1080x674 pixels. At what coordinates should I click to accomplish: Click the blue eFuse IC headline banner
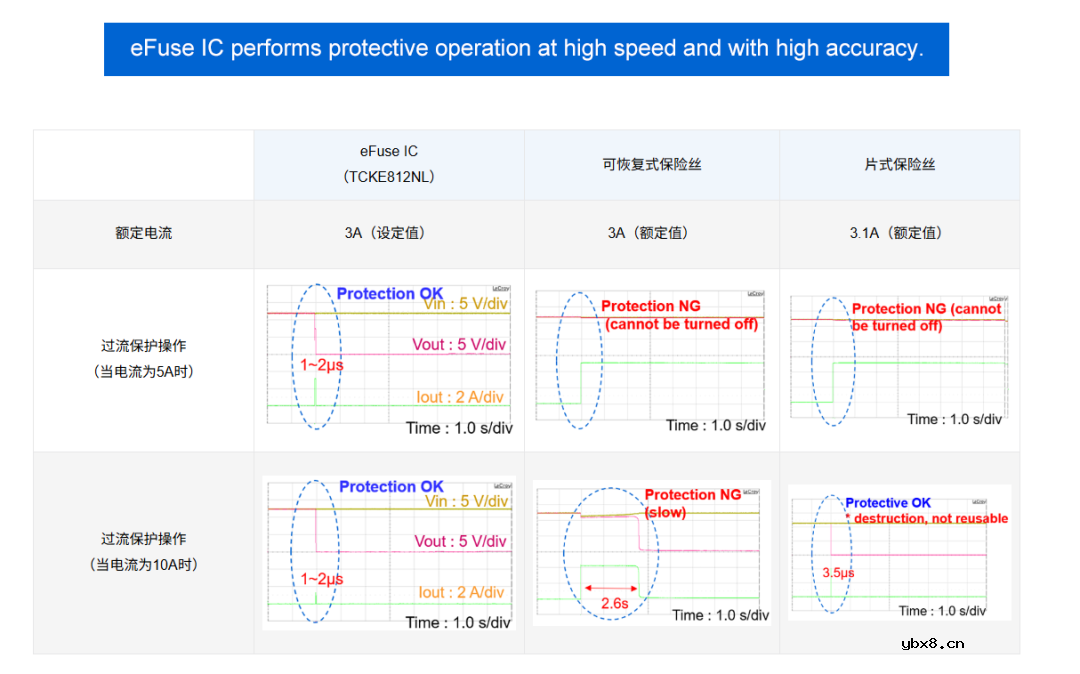526,49
